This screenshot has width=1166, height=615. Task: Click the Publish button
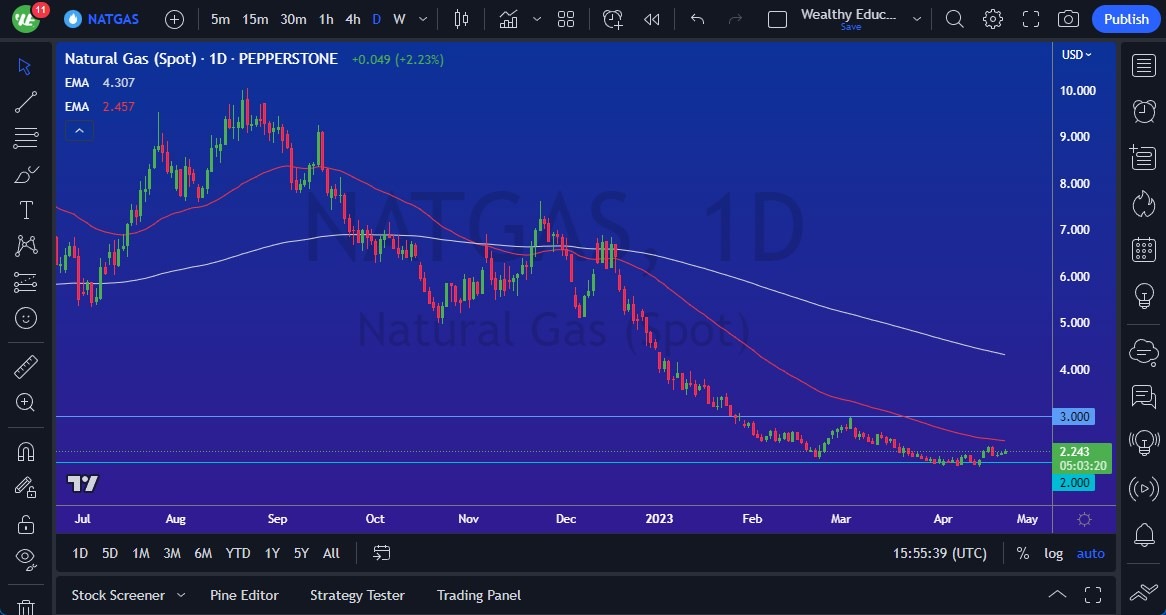(x=1126, y=19)
